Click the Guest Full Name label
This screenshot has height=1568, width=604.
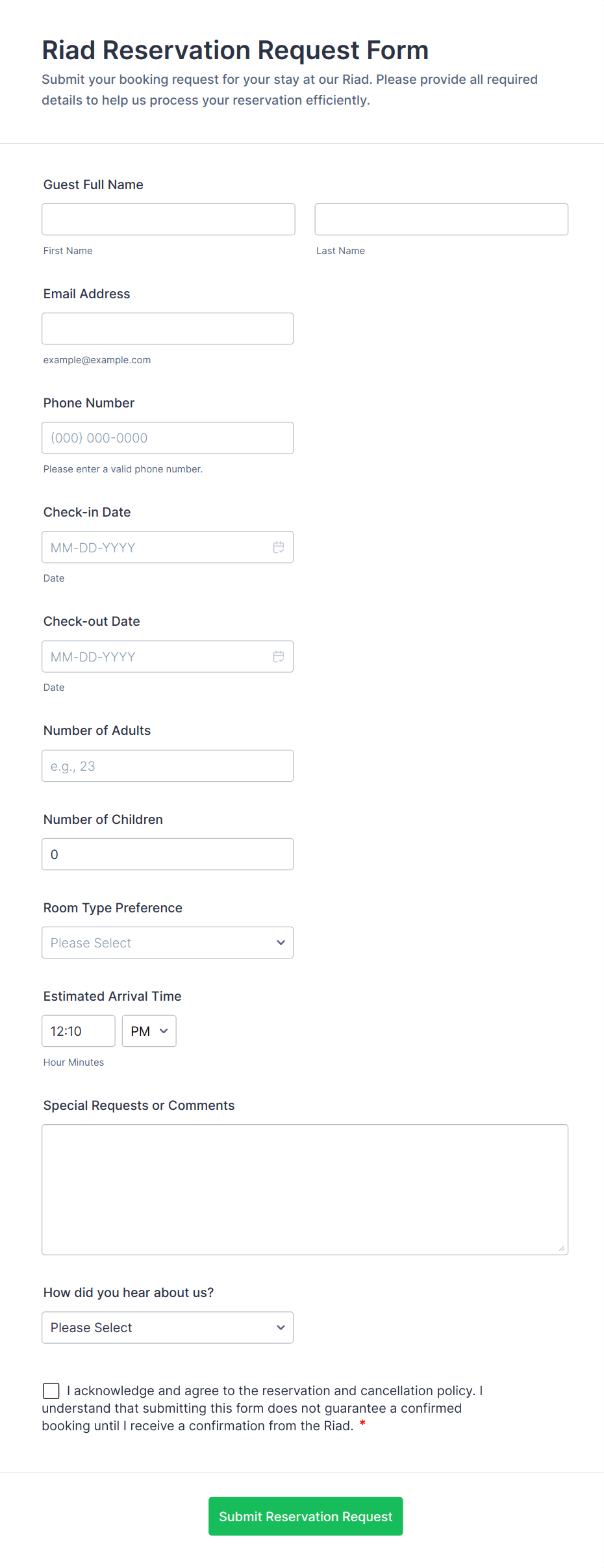(94, 185)
